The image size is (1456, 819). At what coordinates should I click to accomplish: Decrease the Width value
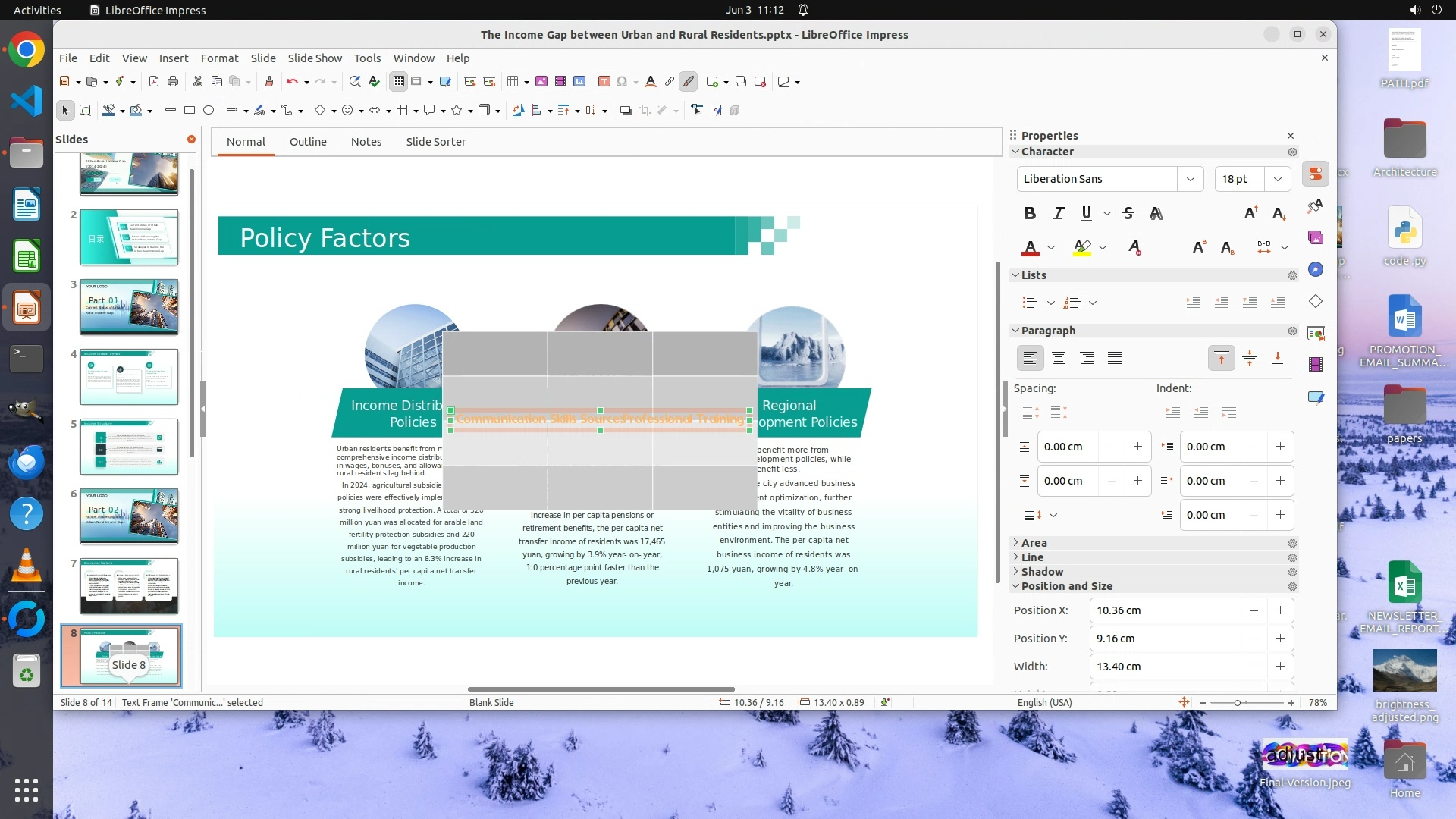(1254, 667)
